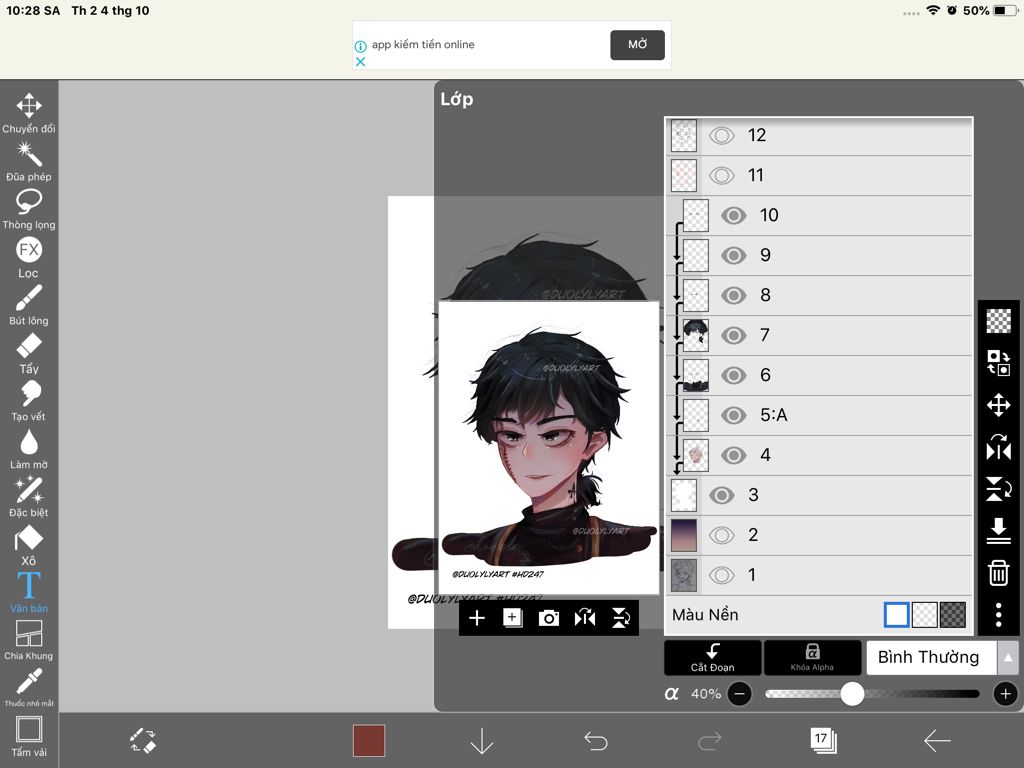Toggle visibility of layer 10
Image resolution: width=1024 pixels, height=768 pixels.
(x=733, y=216)
